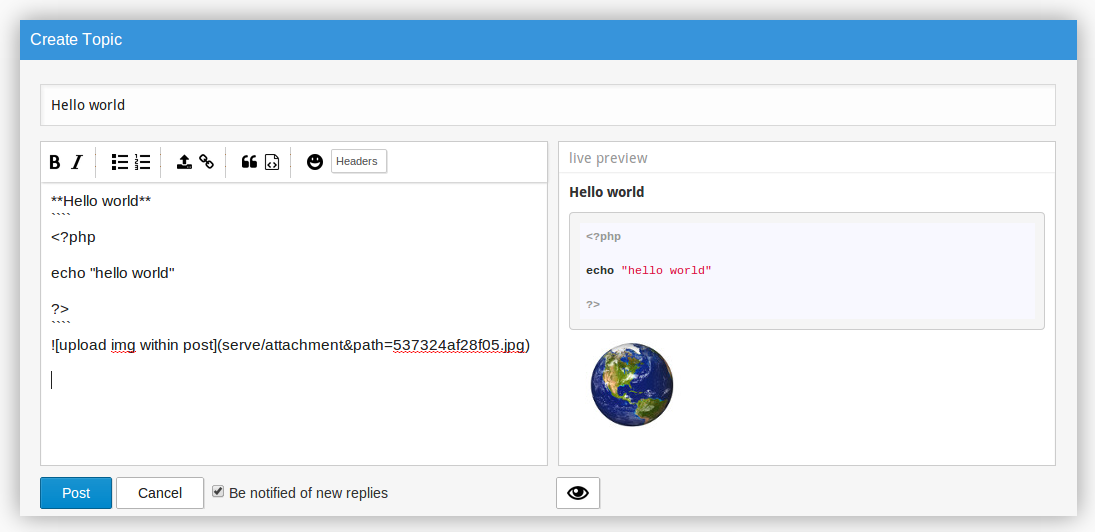1095x532 pixels.
Task: Toggle Be notified of new replies checkbox
Action: [x=218, y=492]
